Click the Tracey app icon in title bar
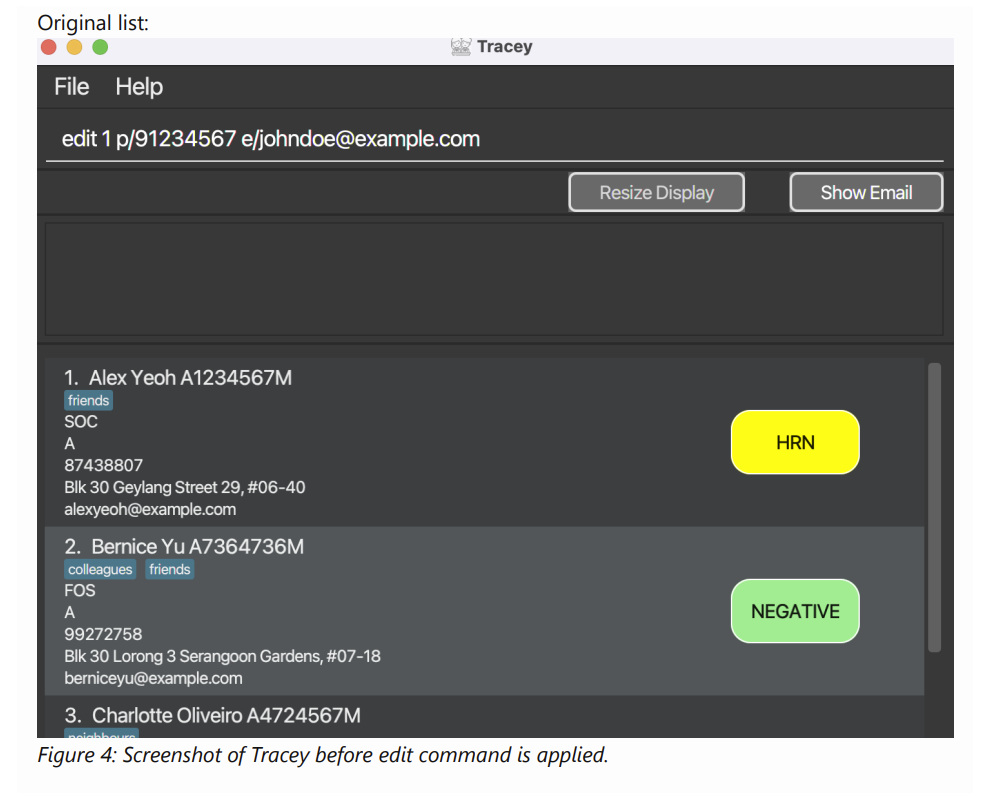This screenshot has height=793, width=997. pyautogui.click(x=461, y=46)
